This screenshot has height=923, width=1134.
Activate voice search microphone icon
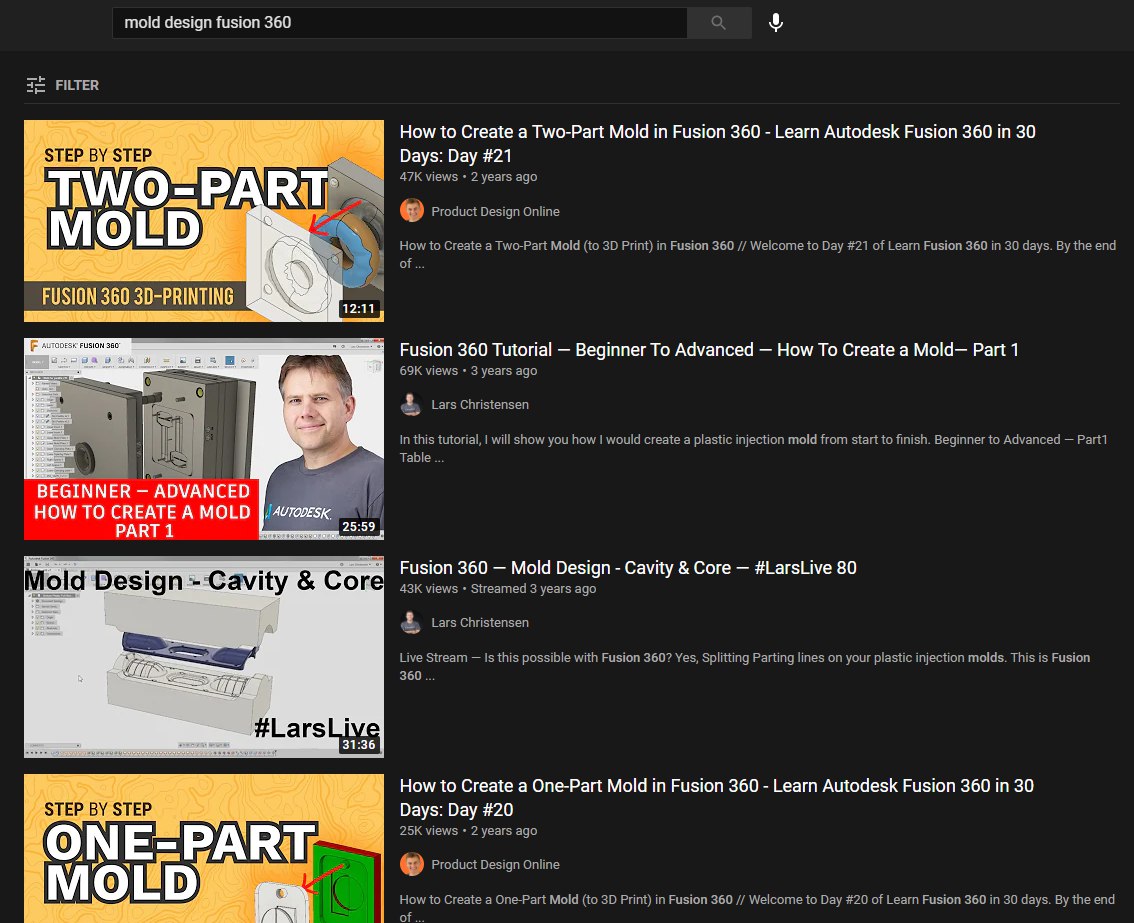click(776, 22)
